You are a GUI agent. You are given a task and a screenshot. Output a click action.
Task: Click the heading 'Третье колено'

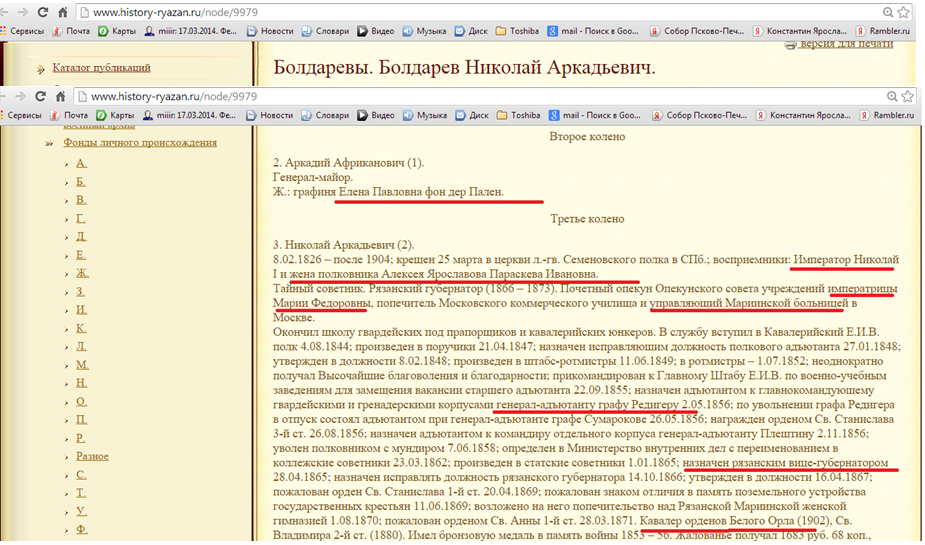point(587,219)
